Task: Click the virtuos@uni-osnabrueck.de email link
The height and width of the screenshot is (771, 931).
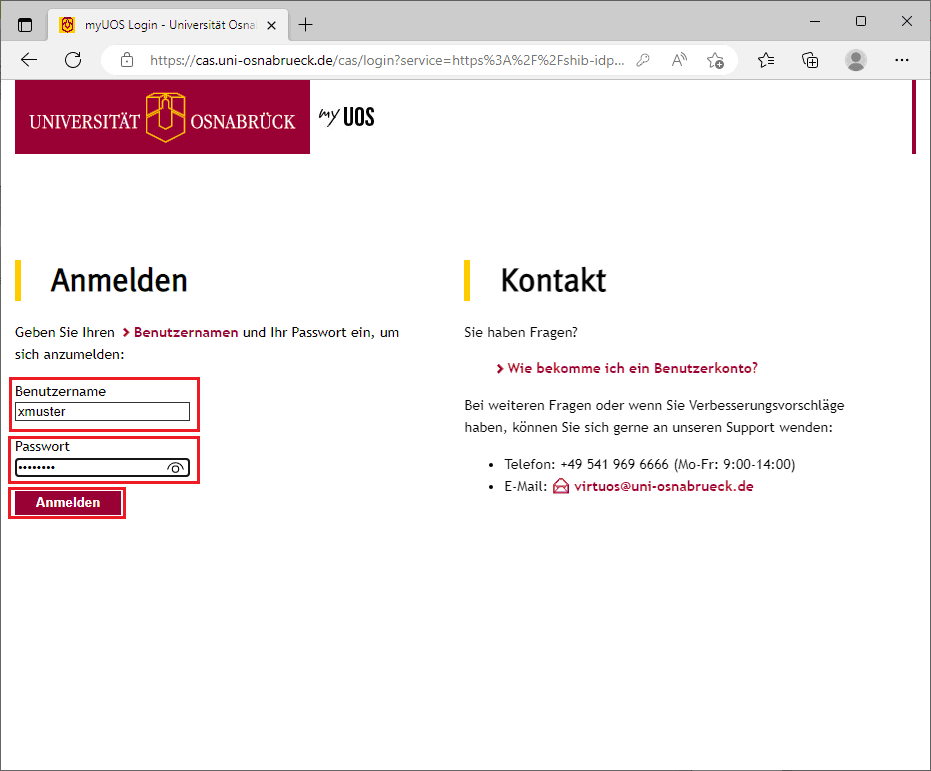Action: pos(663,486)
